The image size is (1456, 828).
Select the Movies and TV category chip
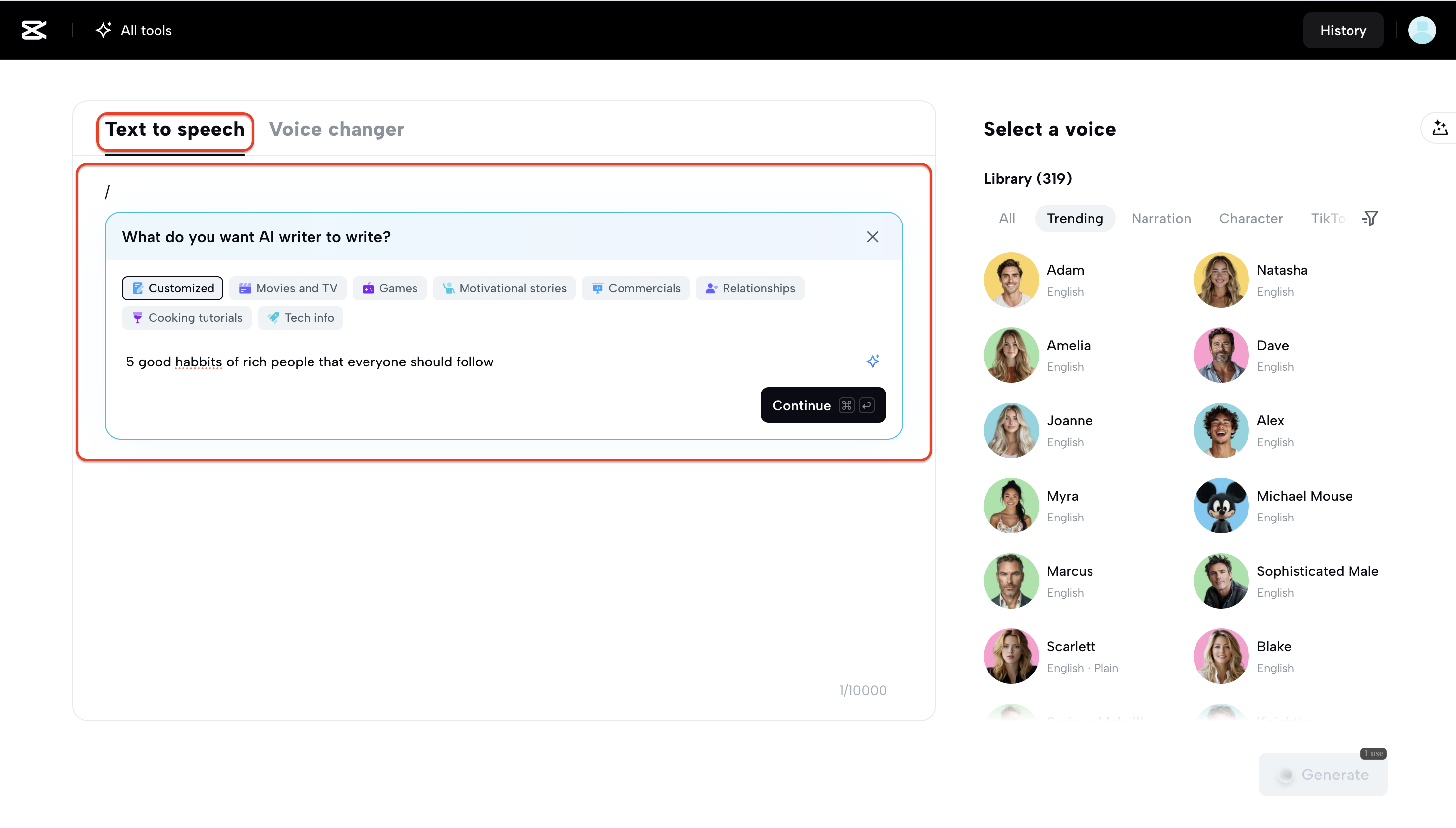point(288,288)
